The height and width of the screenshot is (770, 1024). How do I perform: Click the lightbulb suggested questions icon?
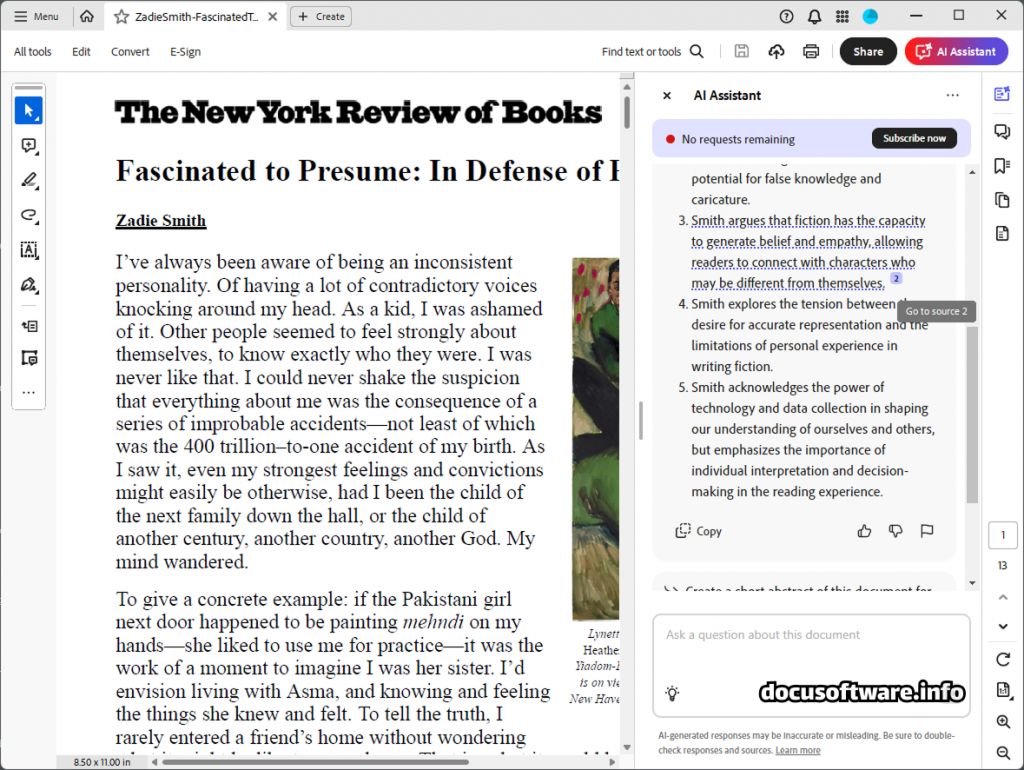(x=673, y=693)
